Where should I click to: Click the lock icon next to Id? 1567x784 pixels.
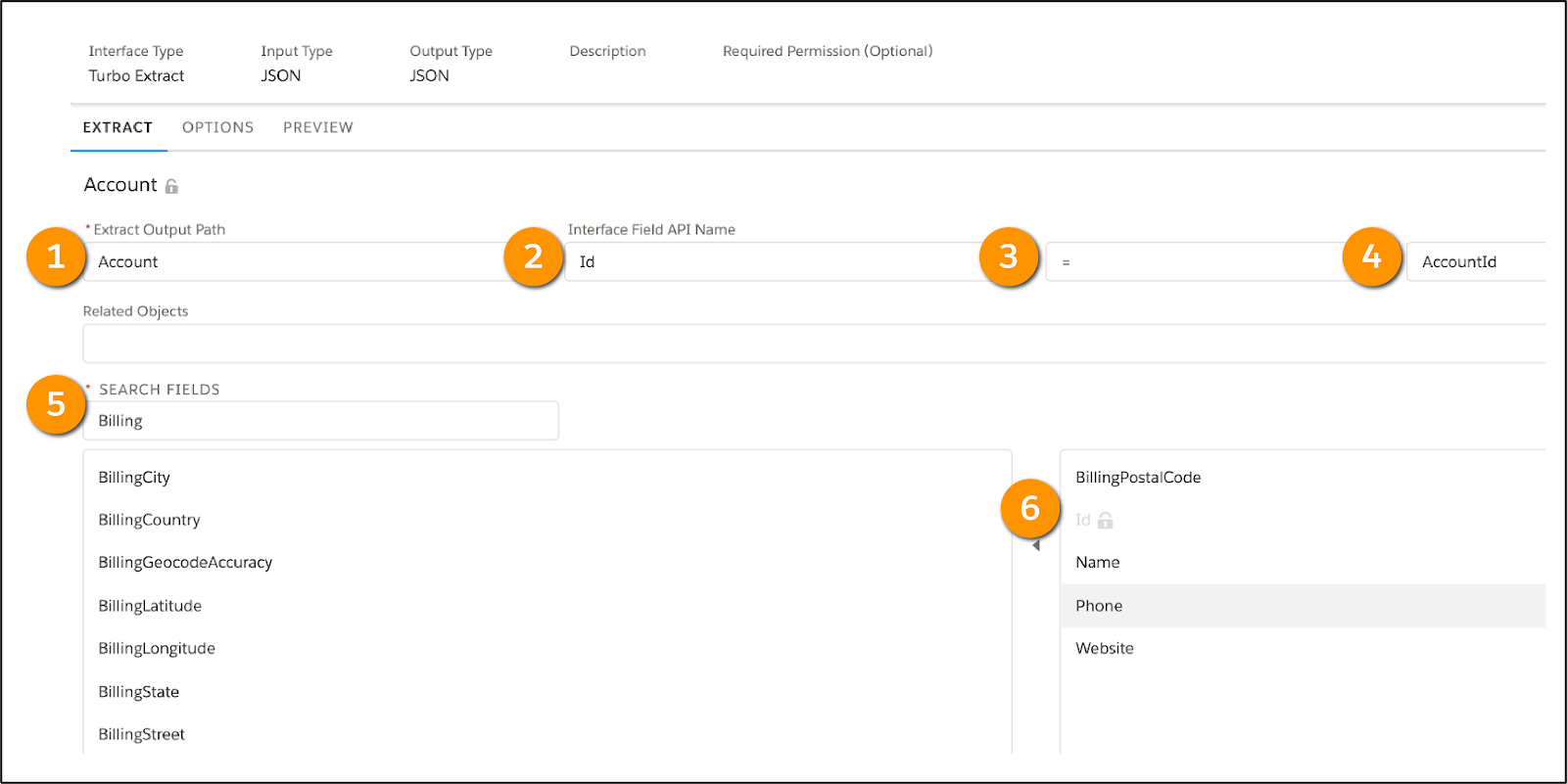[1106, 520]
